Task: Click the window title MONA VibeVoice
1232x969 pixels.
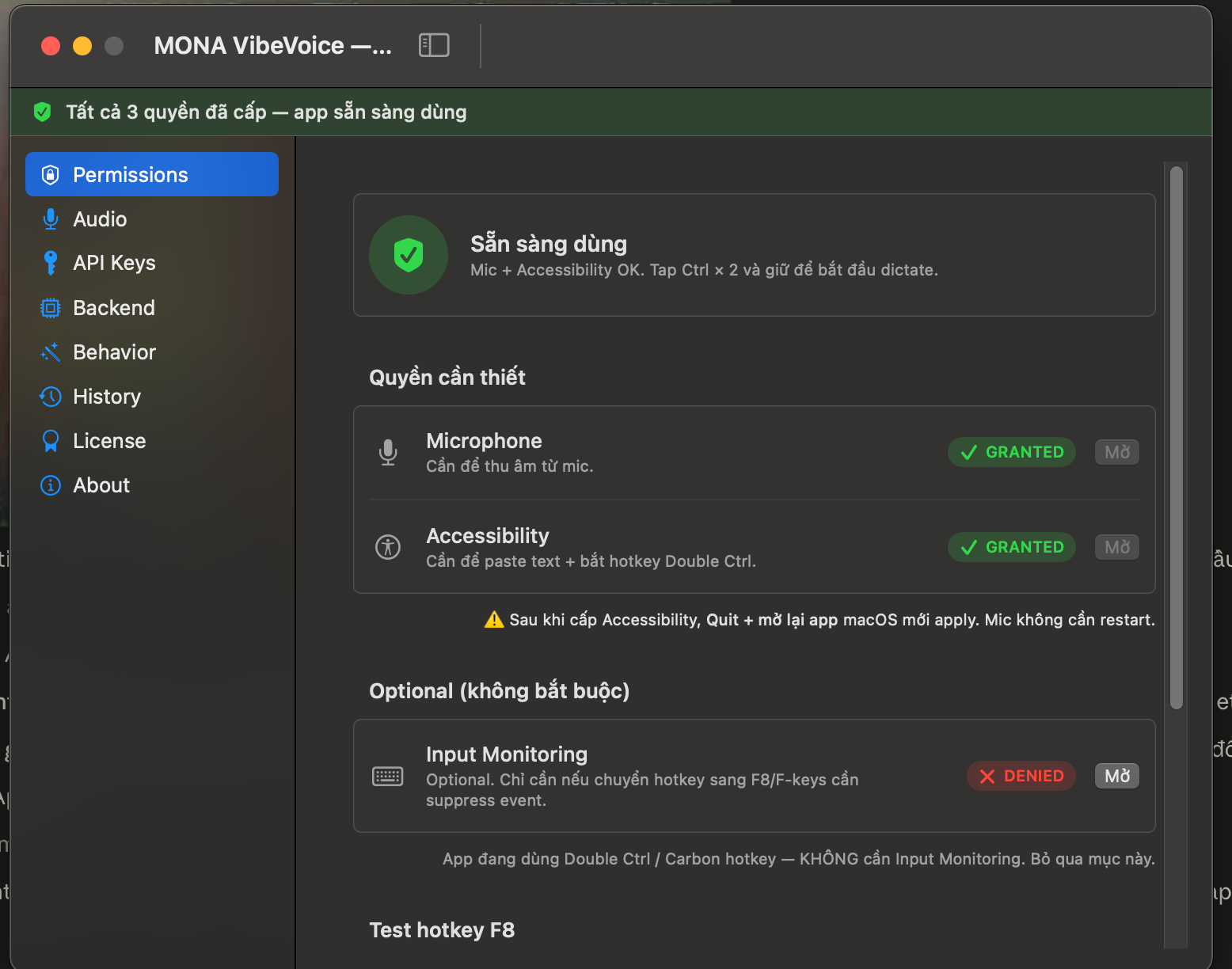Action: [273, 45]
